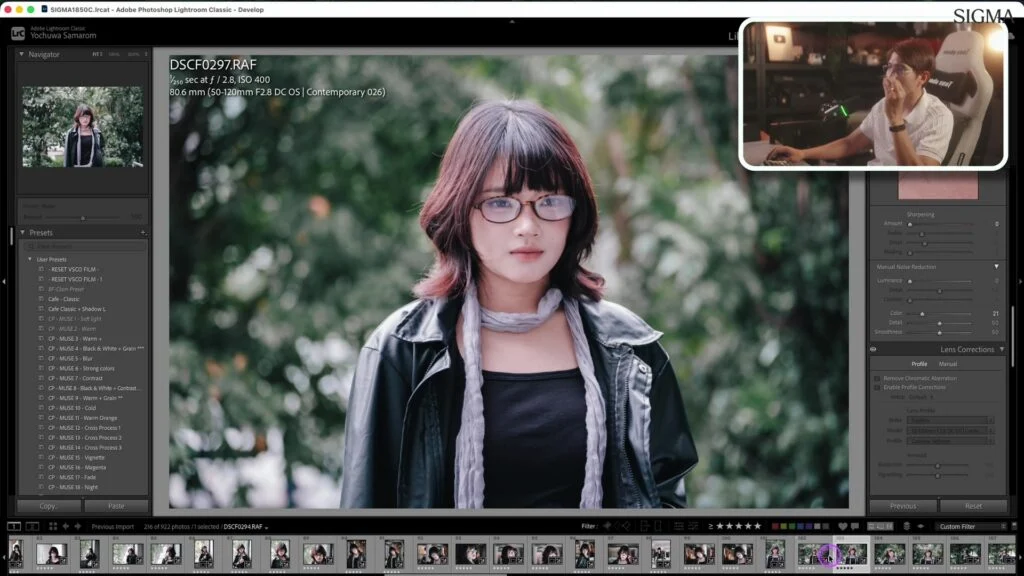Image resolution: width=1024 pixels, height=576 pixels.
Task: Filter by liked (heart) photos
Action: point(842,526)
